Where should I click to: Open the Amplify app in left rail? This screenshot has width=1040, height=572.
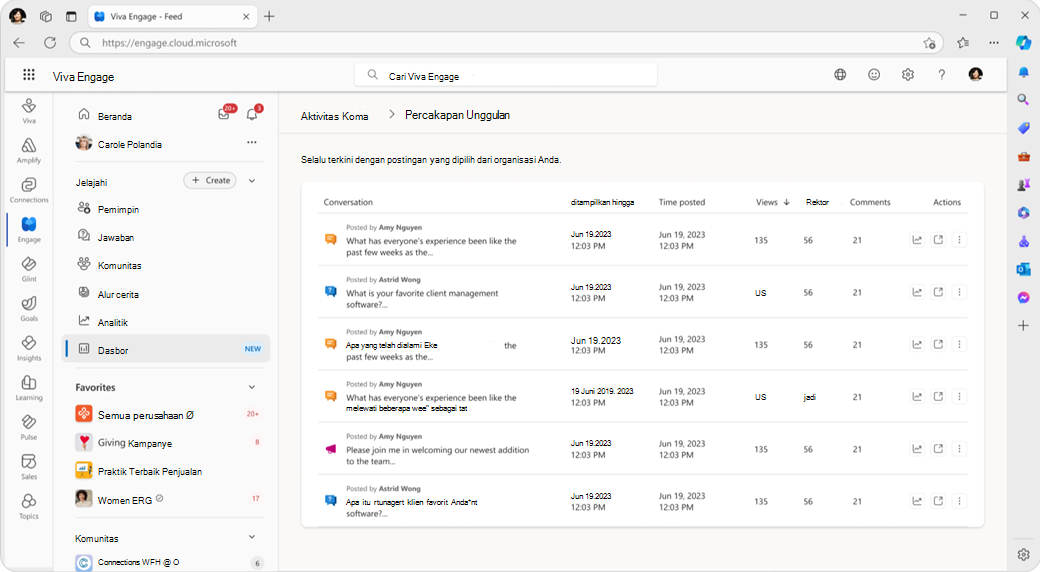pos(29,151)
